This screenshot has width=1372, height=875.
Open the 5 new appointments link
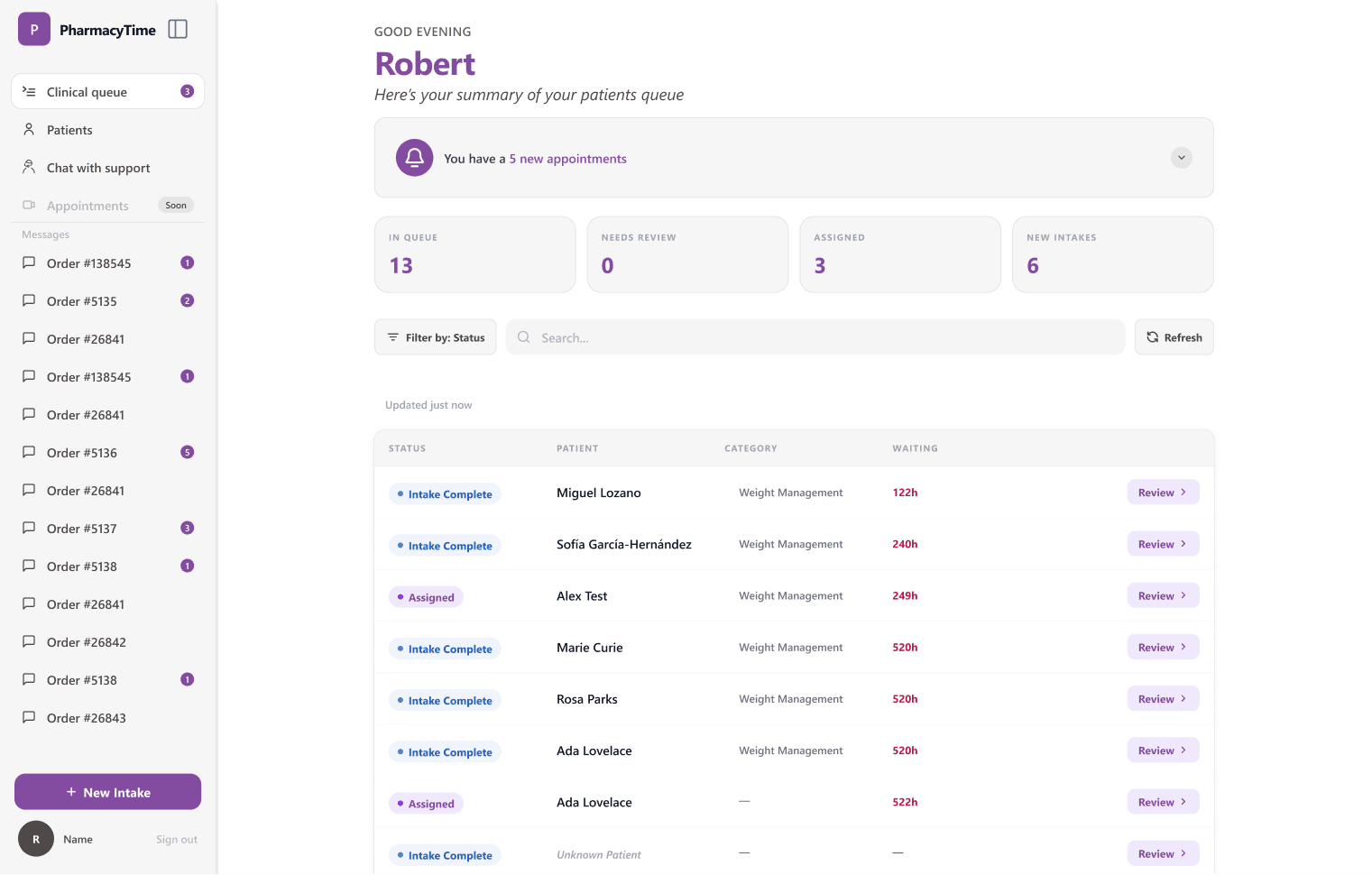(567, 159)
